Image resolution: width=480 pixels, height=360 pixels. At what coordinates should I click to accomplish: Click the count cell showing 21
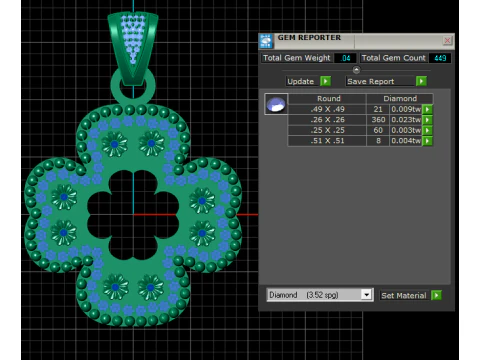378,109
